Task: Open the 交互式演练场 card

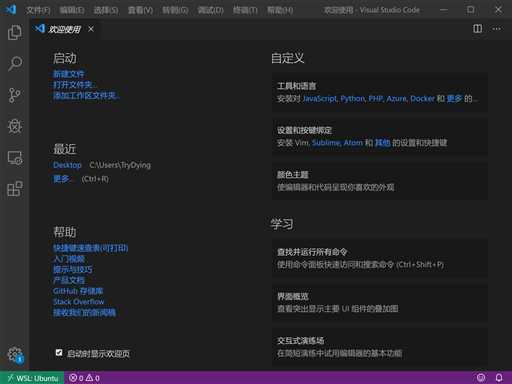Action: click(x=380, y=347)
